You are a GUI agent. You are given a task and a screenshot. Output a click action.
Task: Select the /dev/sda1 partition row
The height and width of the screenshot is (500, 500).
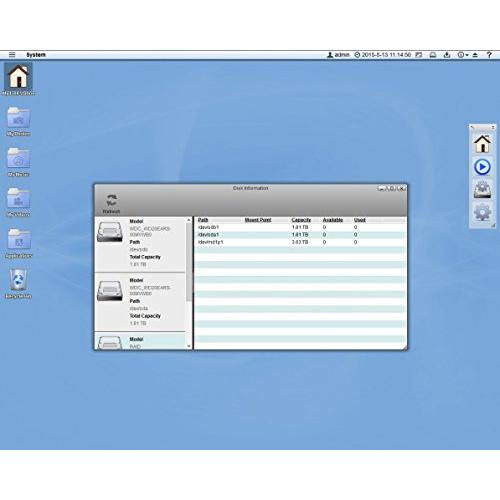click(x=301, y=235)
